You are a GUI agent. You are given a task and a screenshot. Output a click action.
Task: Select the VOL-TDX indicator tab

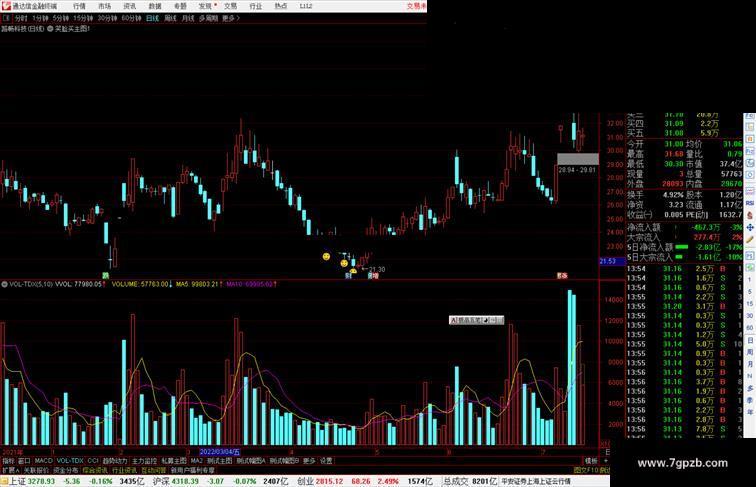click(x=70, y=461)
